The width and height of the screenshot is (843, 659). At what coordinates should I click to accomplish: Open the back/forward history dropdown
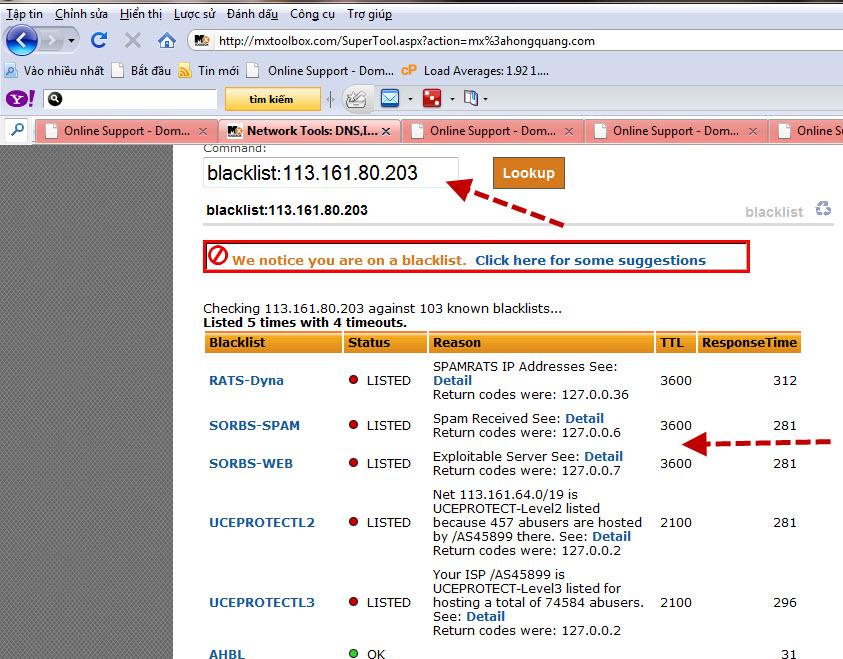pyautogui.click(x=71, y=41)
